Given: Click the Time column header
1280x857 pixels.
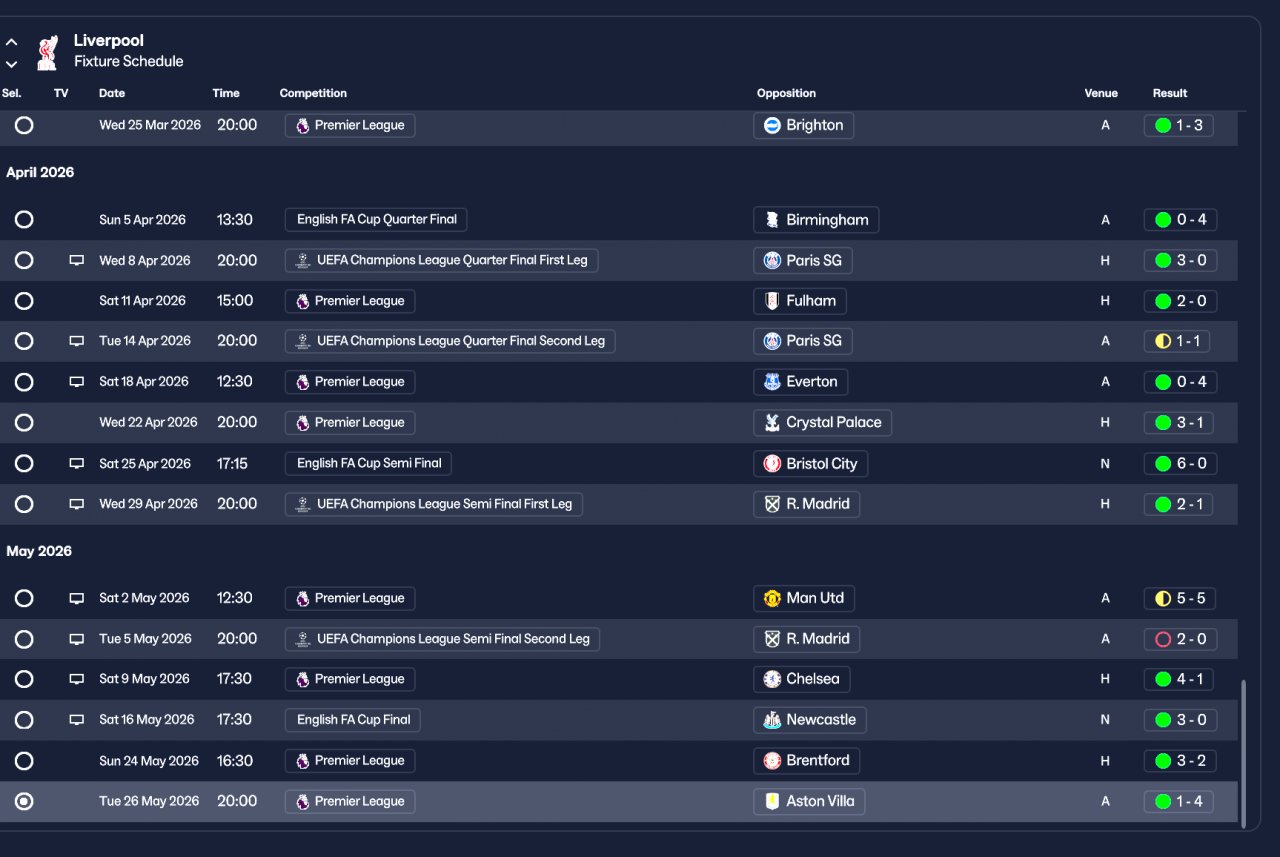Looking at the screenshot, I should pyautogui.click(x=226, y=93).
